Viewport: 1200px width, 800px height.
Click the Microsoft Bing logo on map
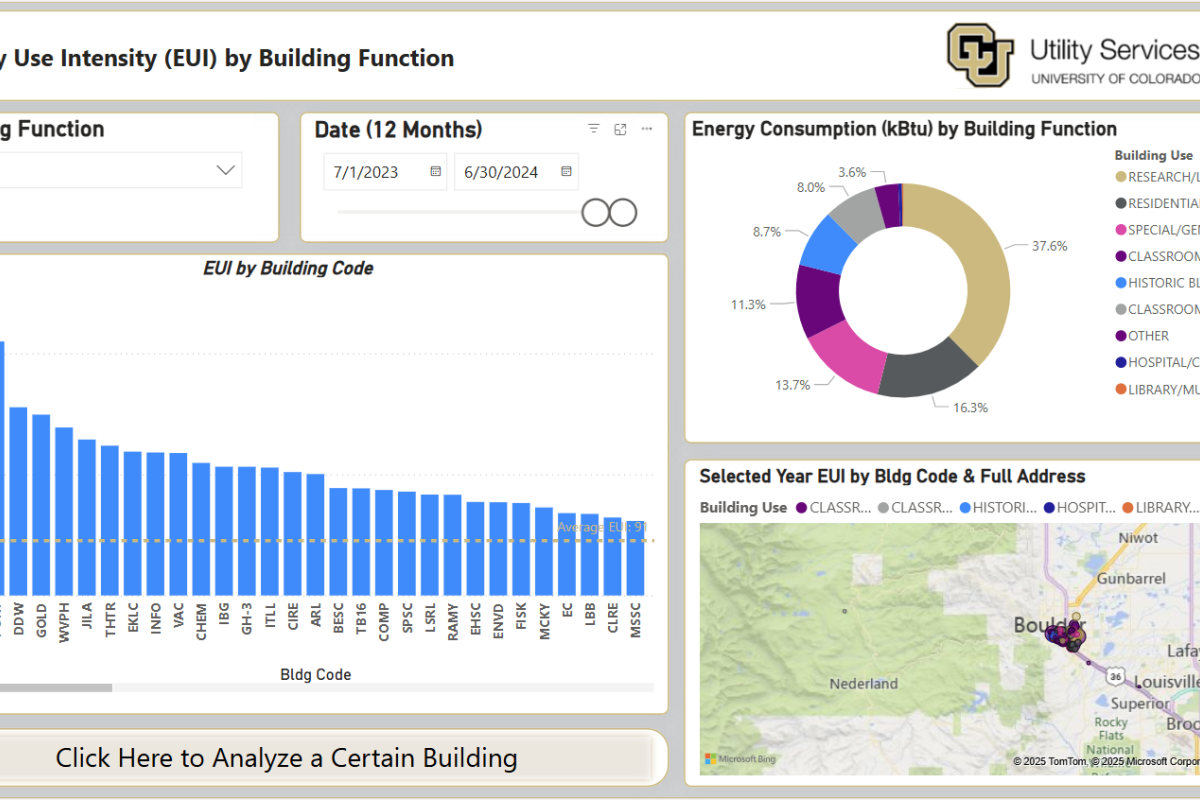point(740,759)
